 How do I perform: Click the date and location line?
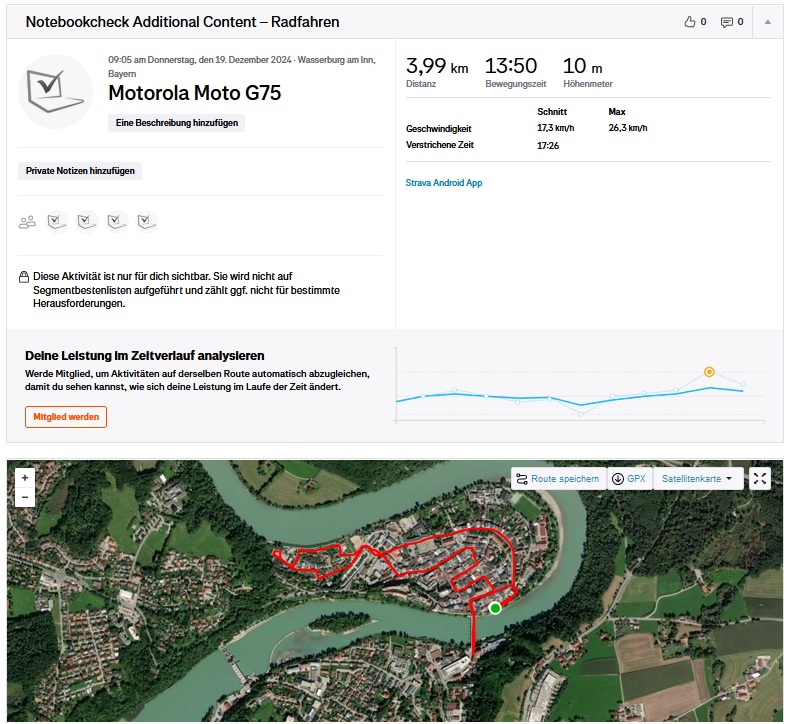click(x=242, y=66)
